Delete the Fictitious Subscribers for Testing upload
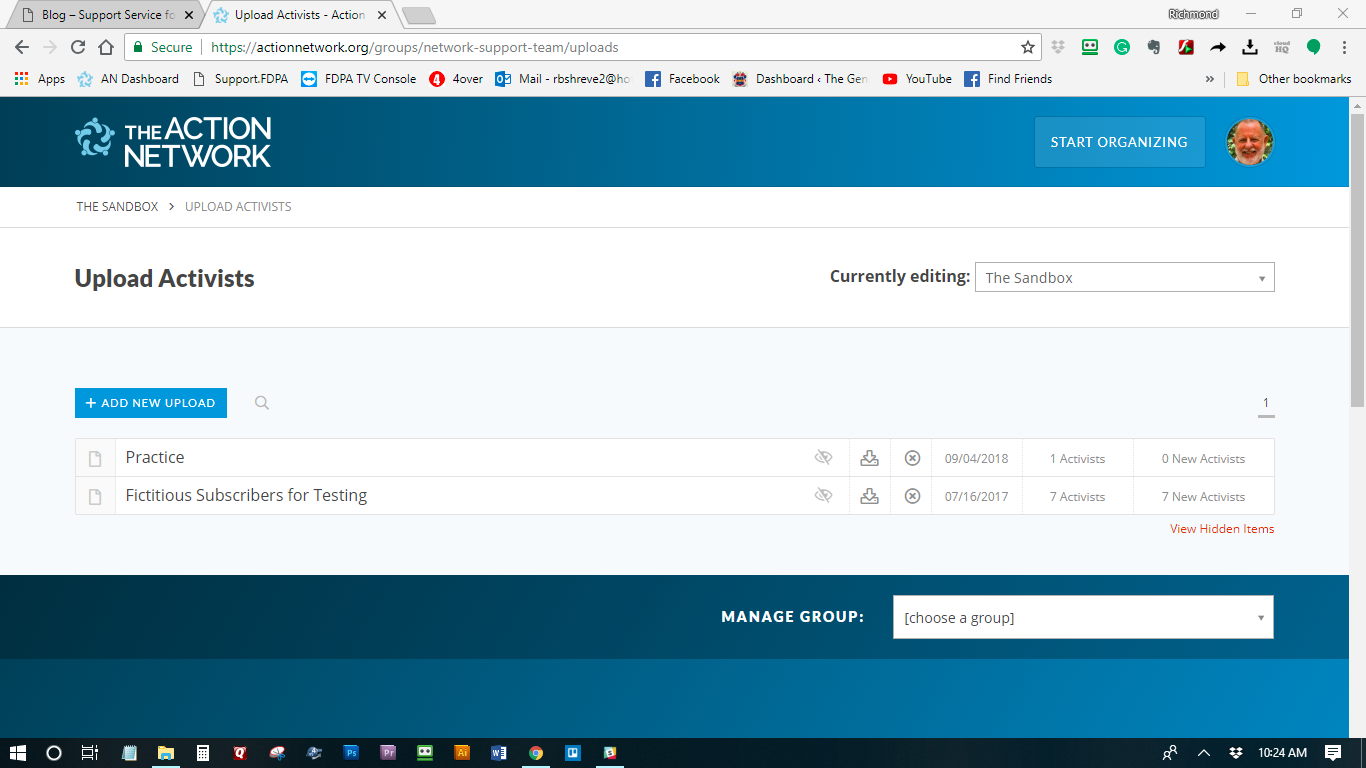Image resolution: width=1366 pixels, height=768 pixels. click(x=912, y=496)
